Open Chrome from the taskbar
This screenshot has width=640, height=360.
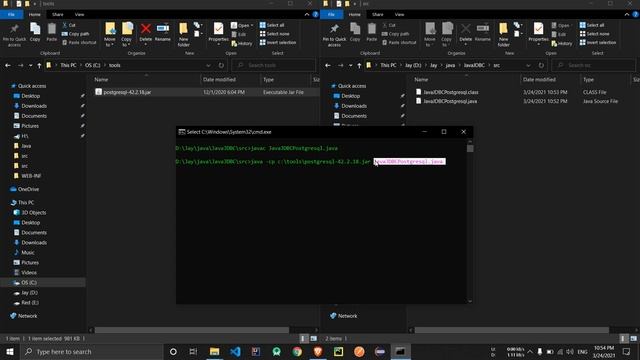click(297, 351)
